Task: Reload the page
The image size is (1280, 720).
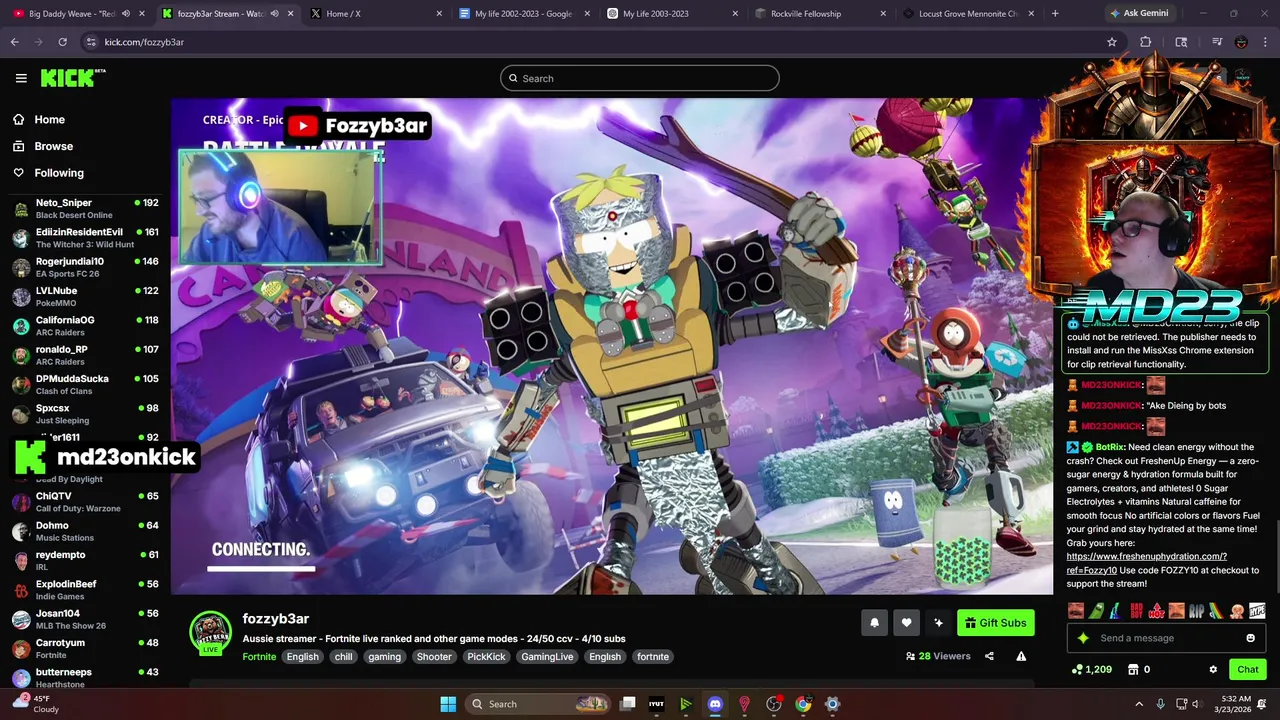Action: pyautogui.click(x=62, y=42)
